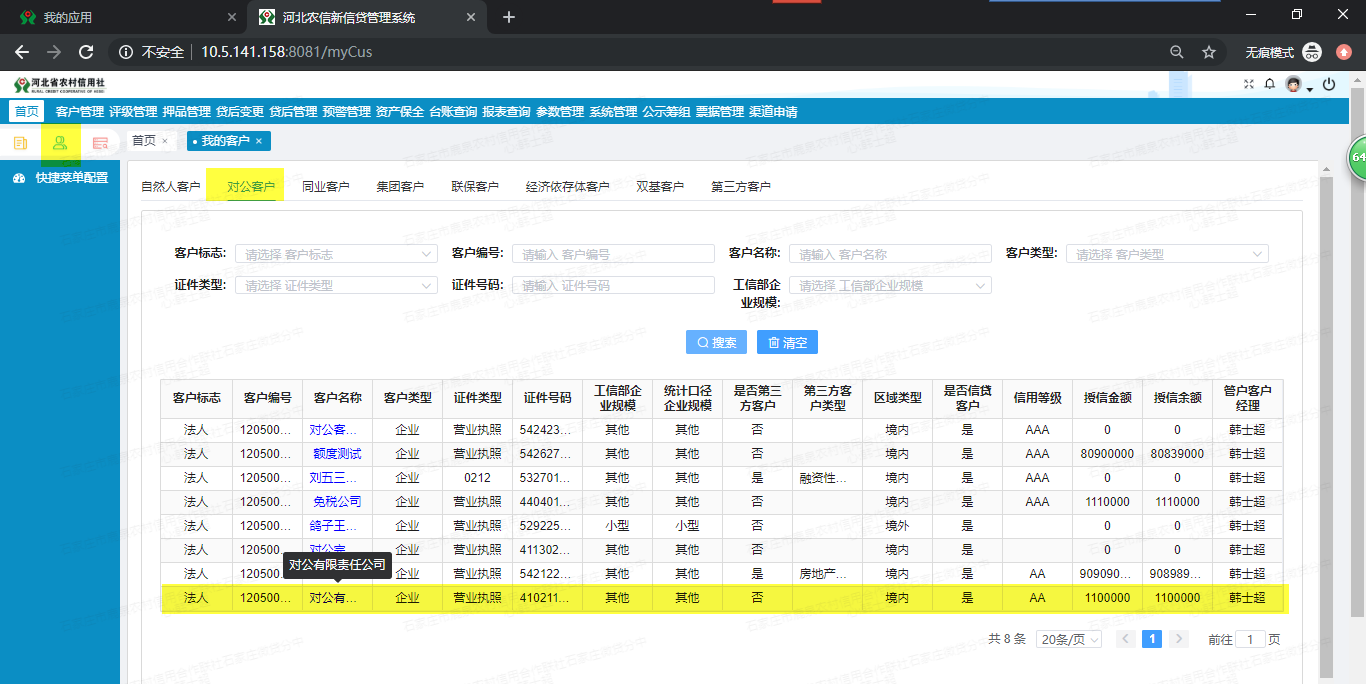
Task: Toggle fullscreen using the expand arrows icon
Action: coord(1249,83)
